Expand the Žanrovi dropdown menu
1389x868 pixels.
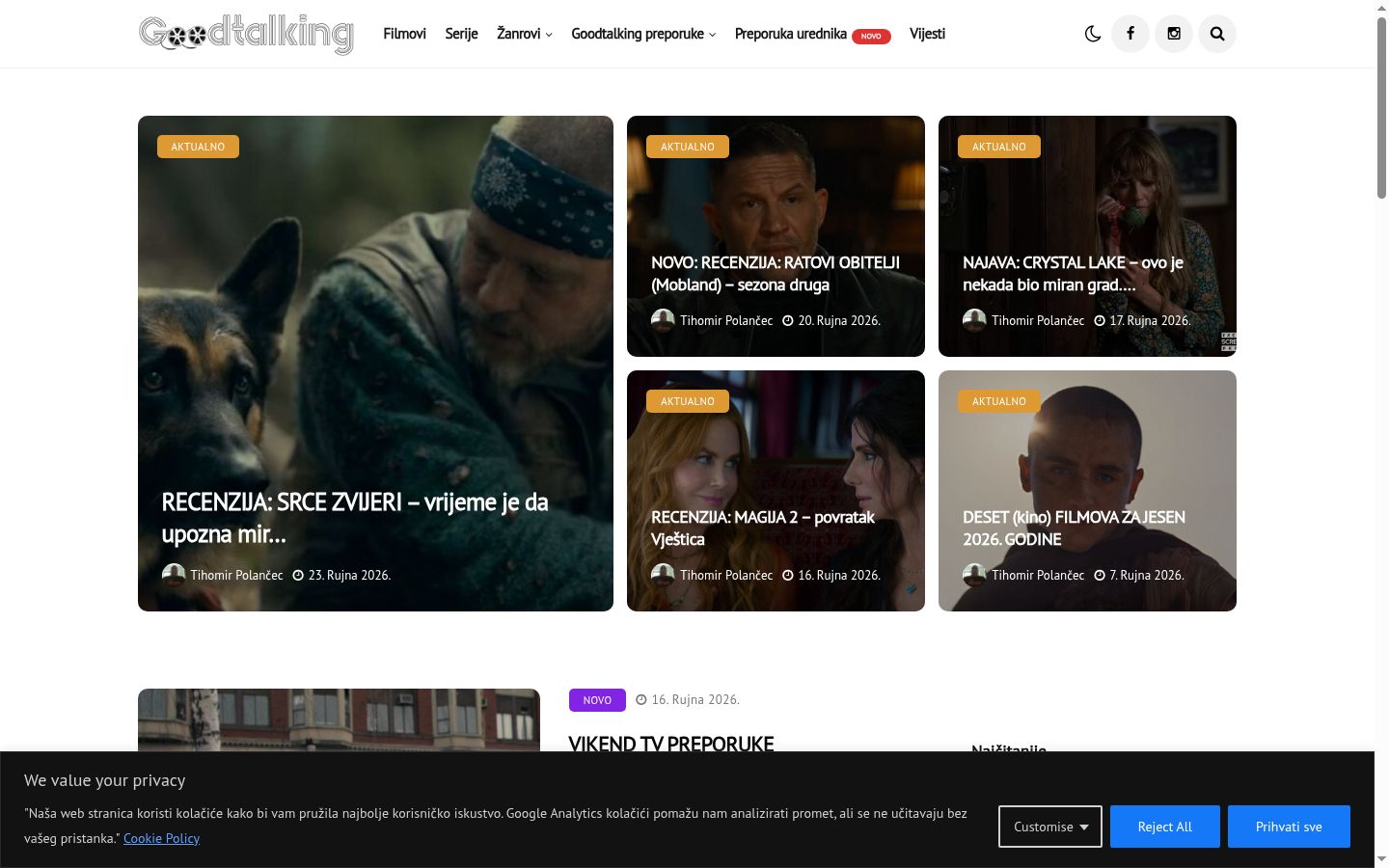525,34
